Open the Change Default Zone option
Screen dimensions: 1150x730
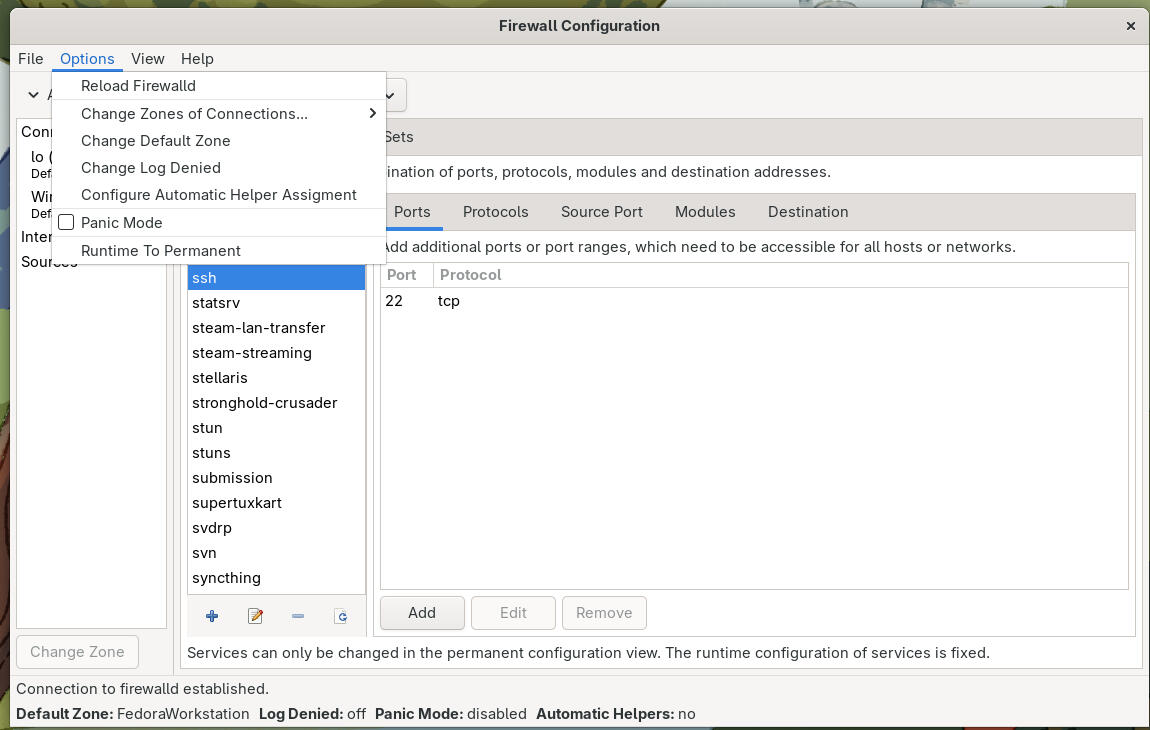click(x=156, y=141)
